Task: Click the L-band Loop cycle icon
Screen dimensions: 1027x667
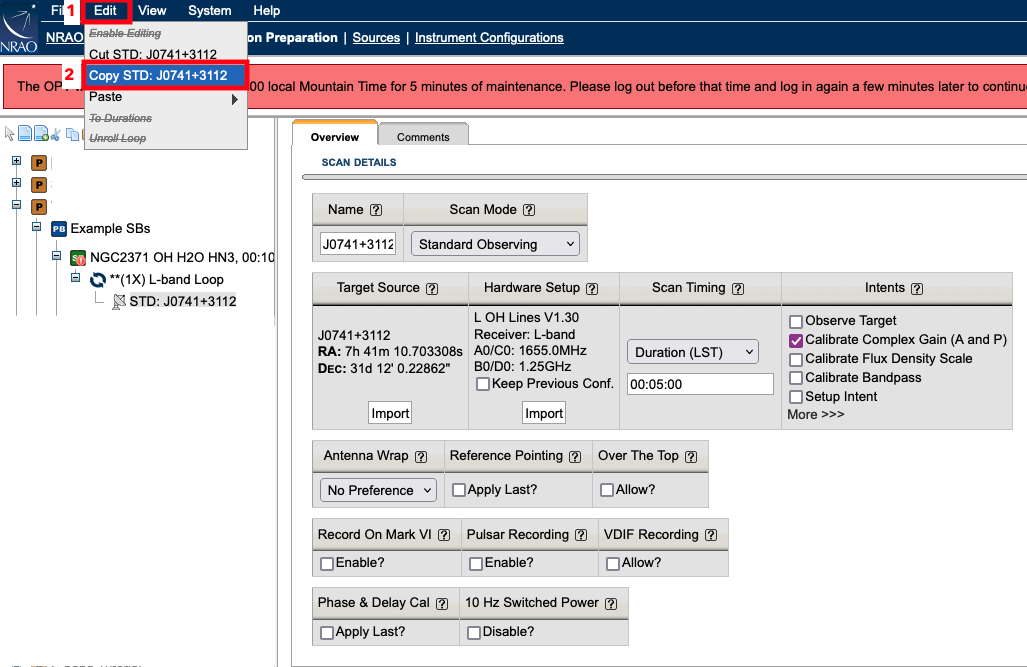Action: [98, 280]
